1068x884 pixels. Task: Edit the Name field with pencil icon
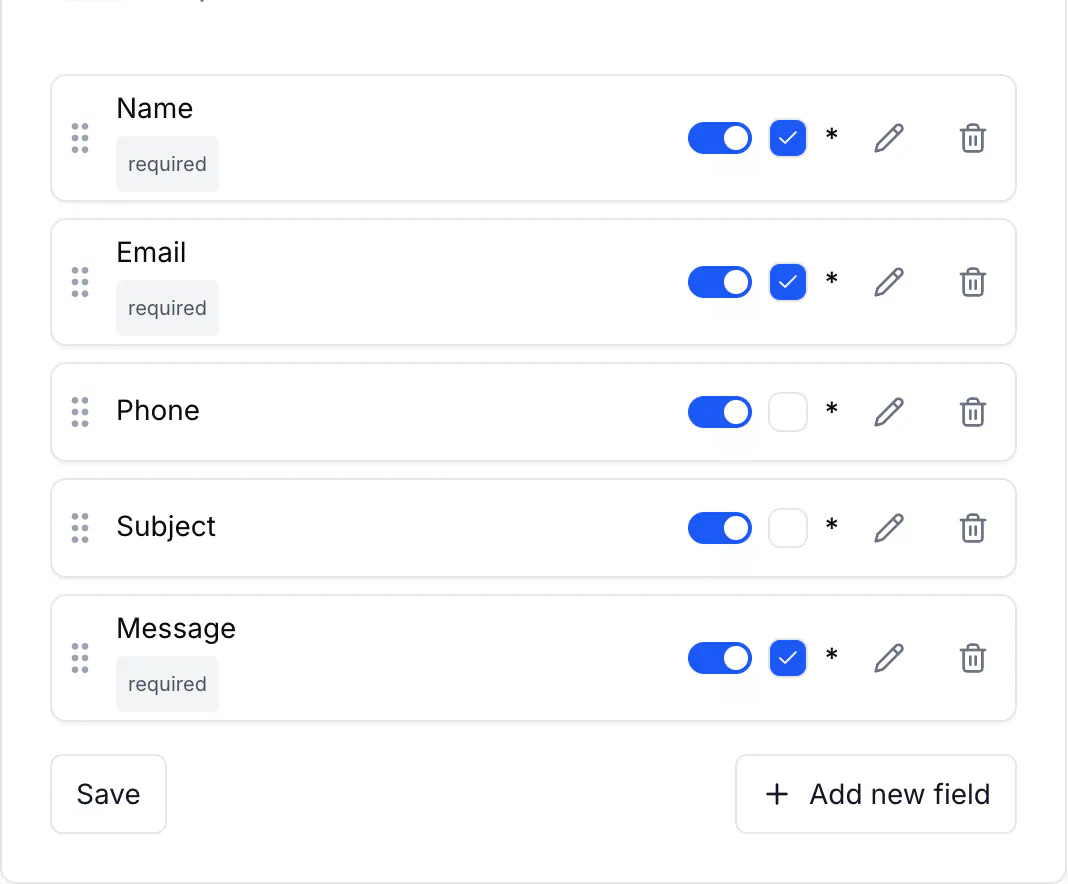[889, 138]
